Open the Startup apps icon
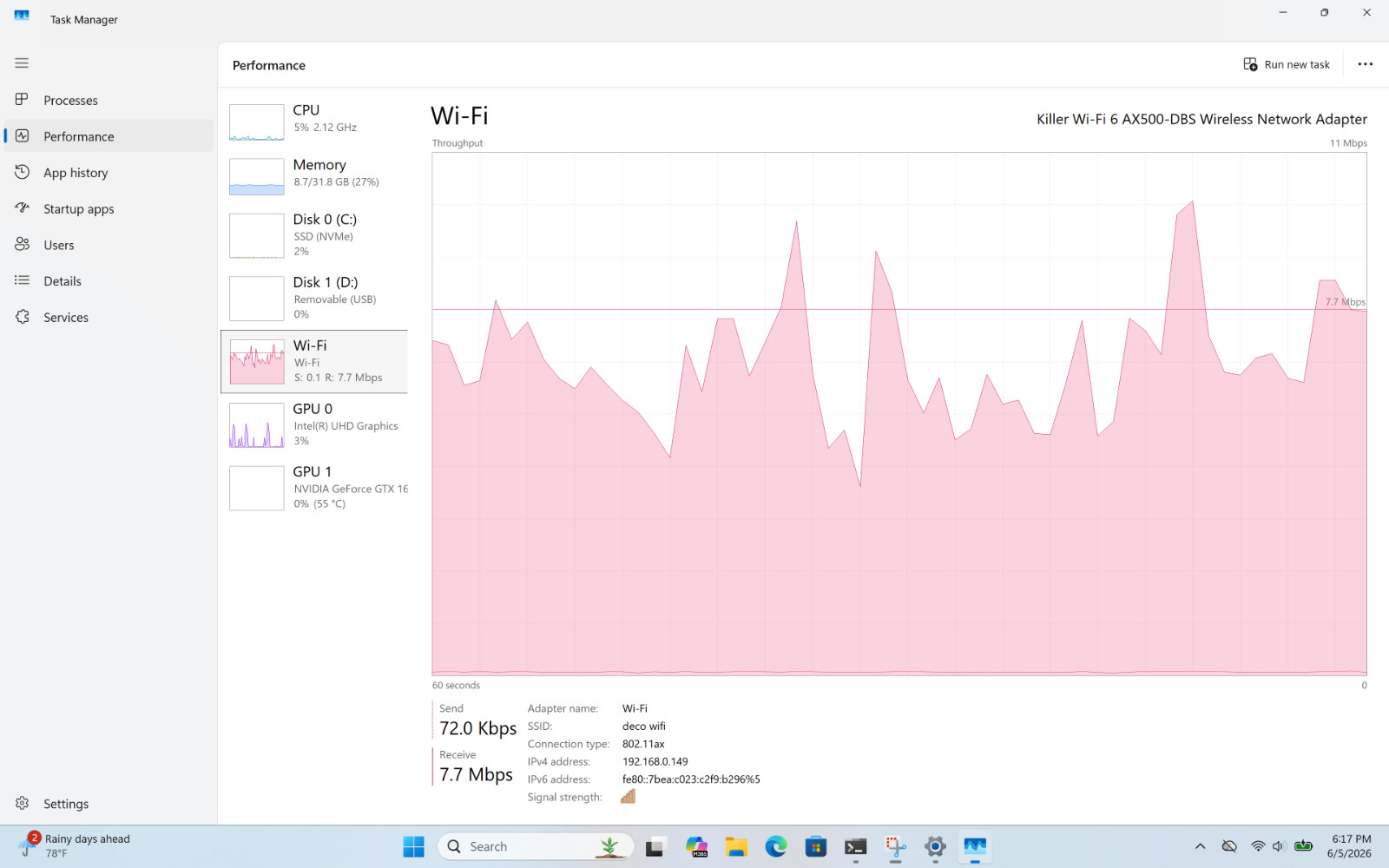This screenshot has width=1389, height=868. point(23,208)
